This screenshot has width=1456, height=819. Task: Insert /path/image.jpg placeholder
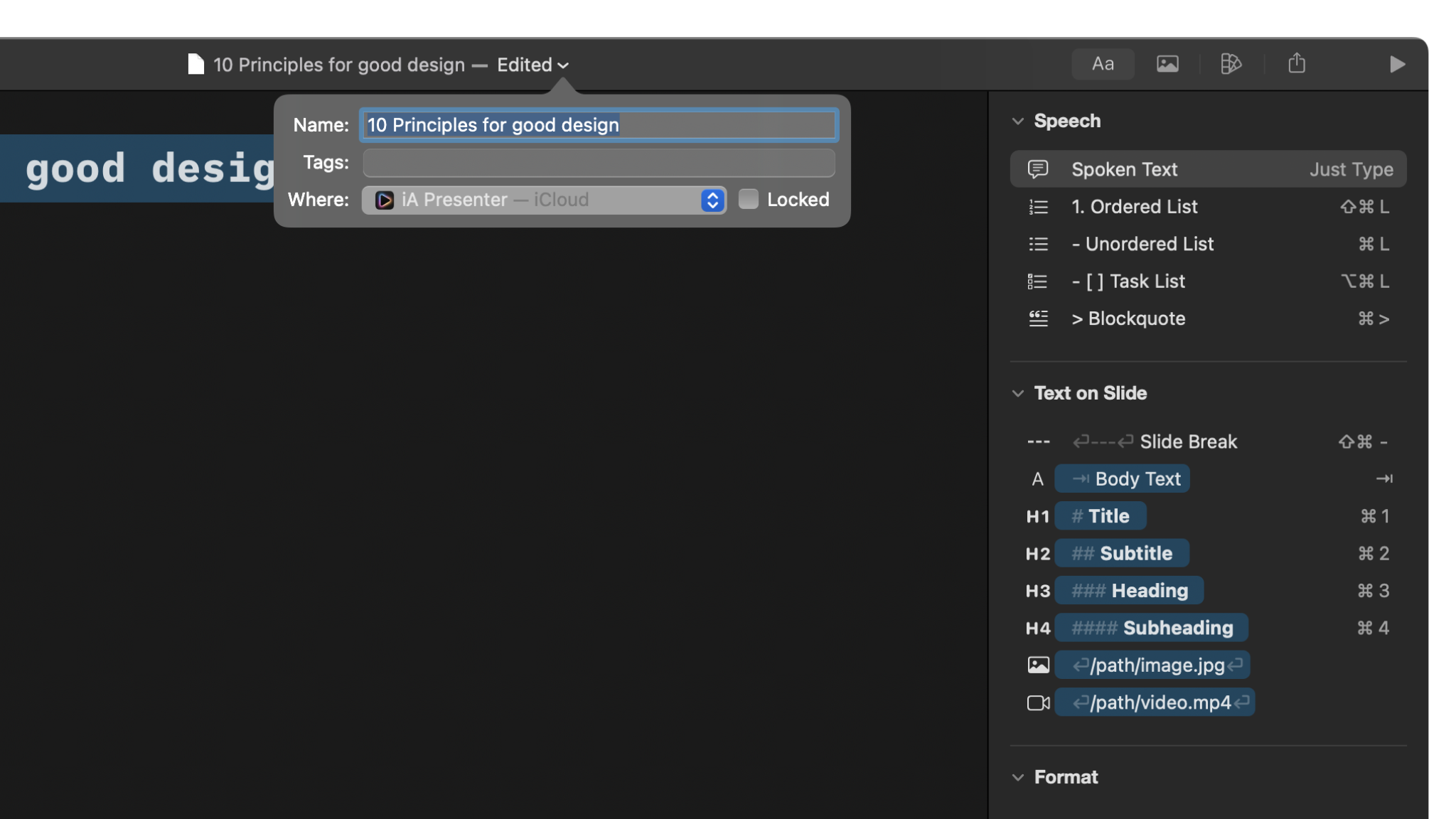(x=1153, y=665)
